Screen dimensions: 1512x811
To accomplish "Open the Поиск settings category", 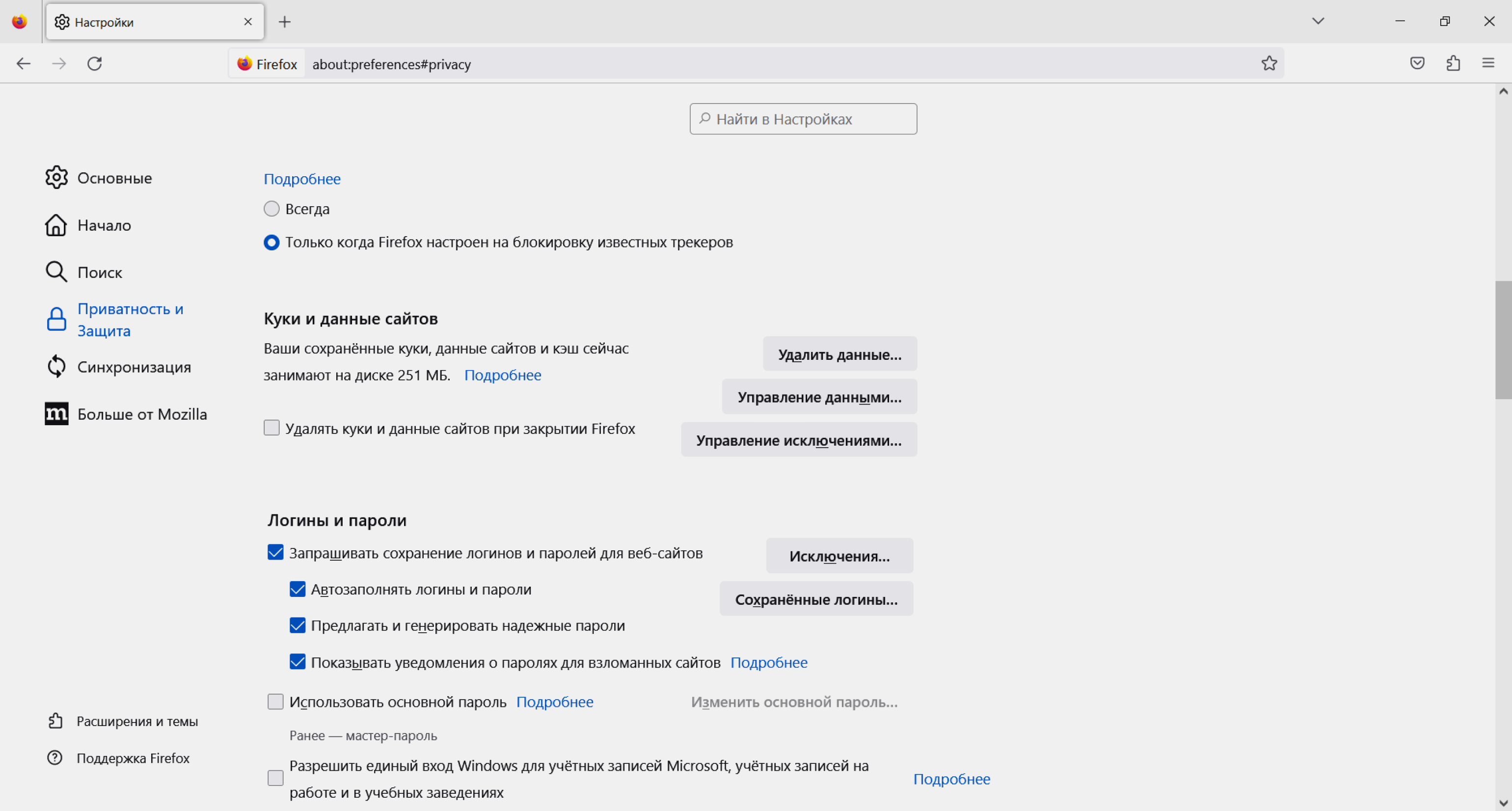I will pyautogui.click(x=99, y=272).
